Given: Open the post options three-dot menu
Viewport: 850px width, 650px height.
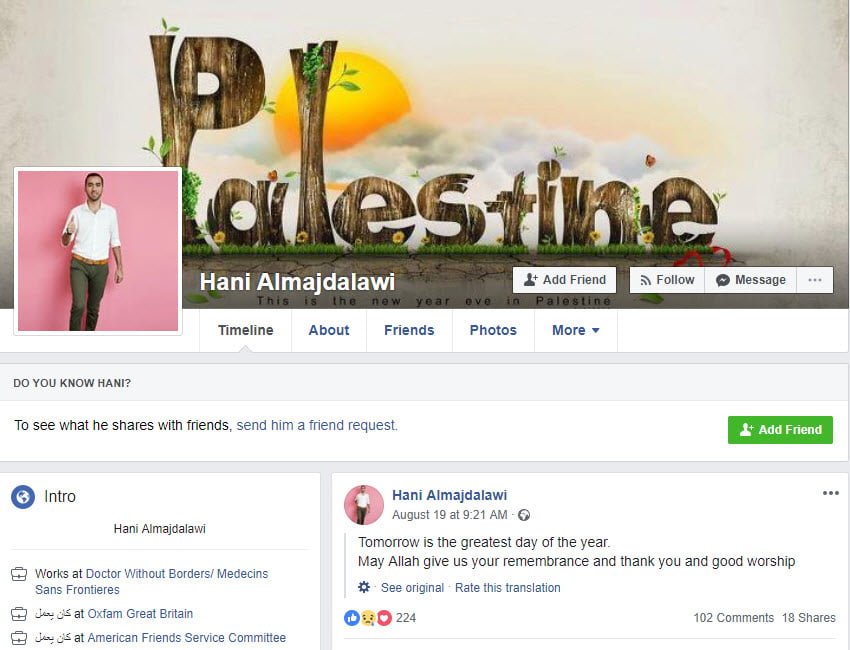Looking at the screenshot, I should [x=830, y=493].
